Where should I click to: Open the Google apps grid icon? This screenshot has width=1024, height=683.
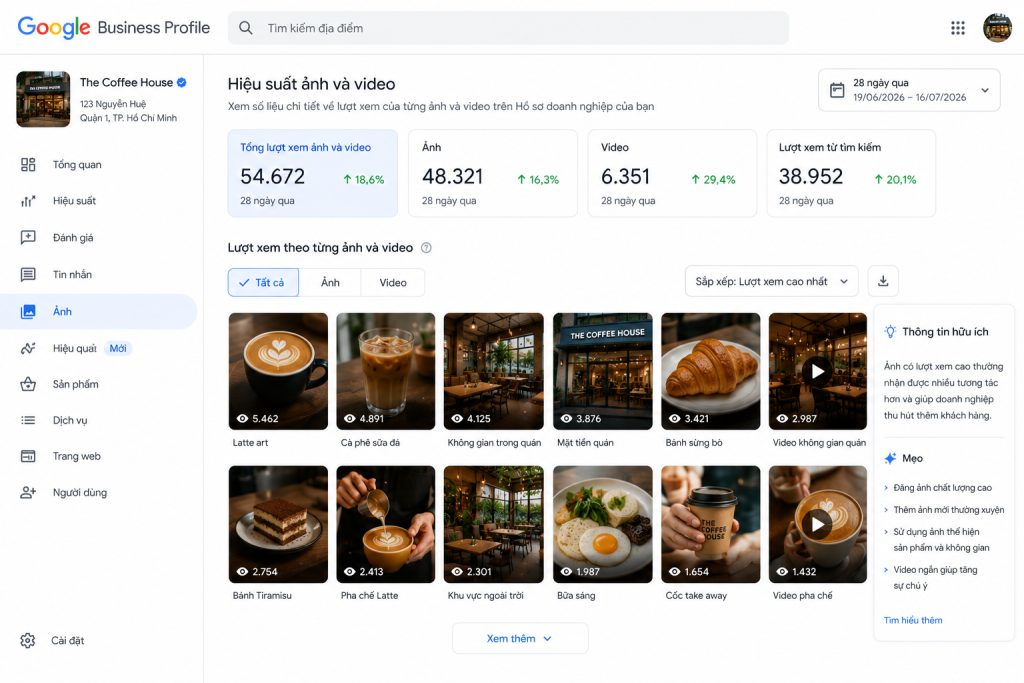point(957,27)
